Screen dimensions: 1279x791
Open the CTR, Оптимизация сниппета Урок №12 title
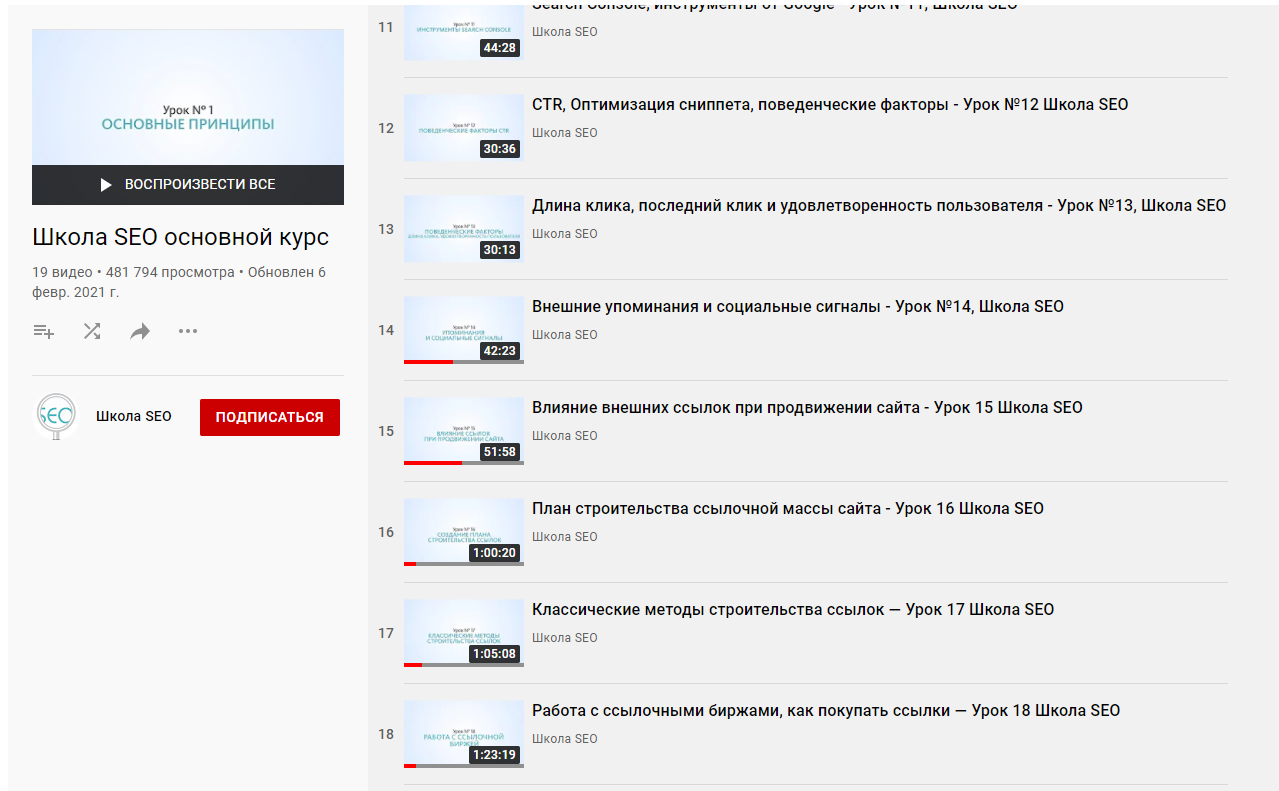point(830,105)
